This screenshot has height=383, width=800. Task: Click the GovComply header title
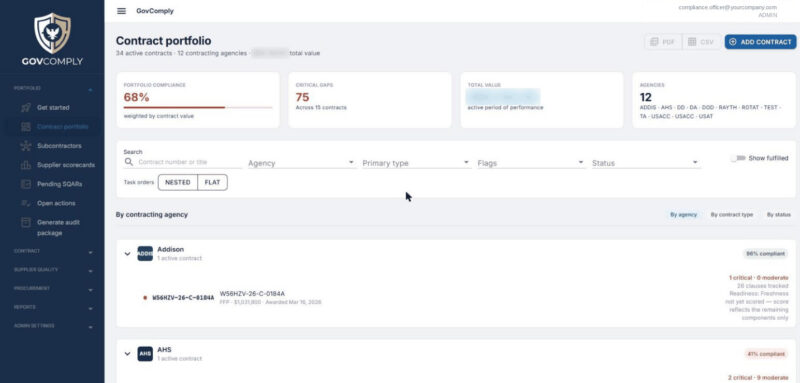155,11
